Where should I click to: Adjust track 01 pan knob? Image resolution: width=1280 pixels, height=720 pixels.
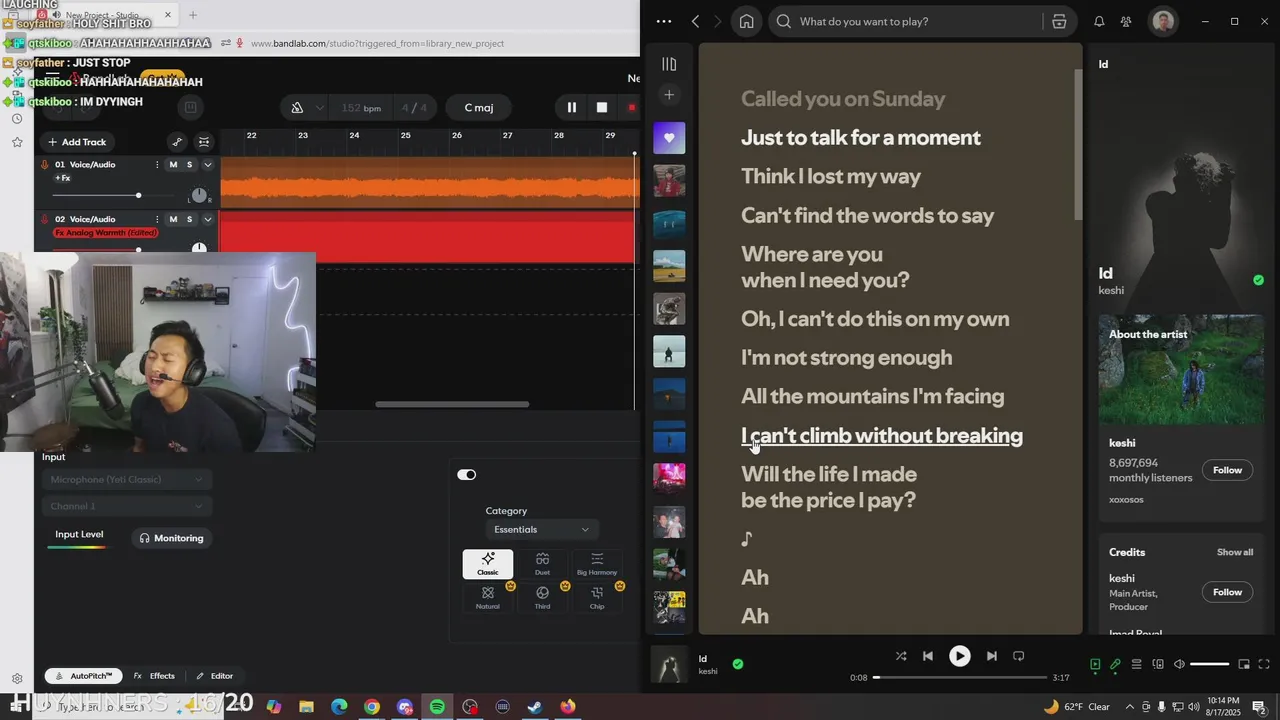pos(199,195)
